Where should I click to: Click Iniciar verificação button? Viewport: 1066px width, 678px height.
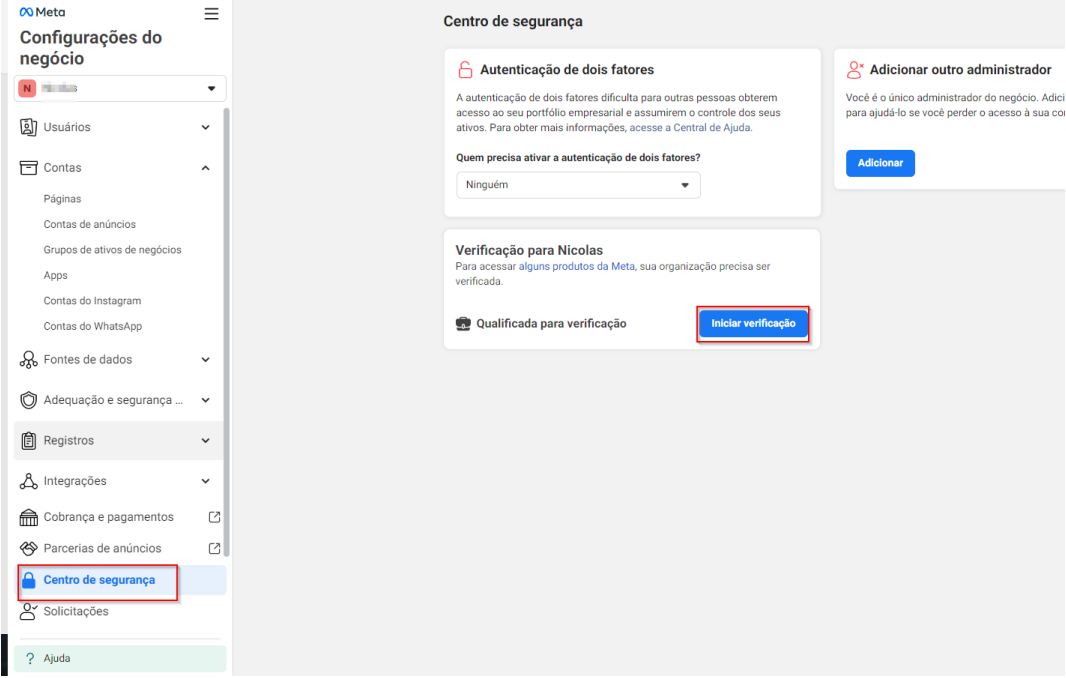point(753,324)
